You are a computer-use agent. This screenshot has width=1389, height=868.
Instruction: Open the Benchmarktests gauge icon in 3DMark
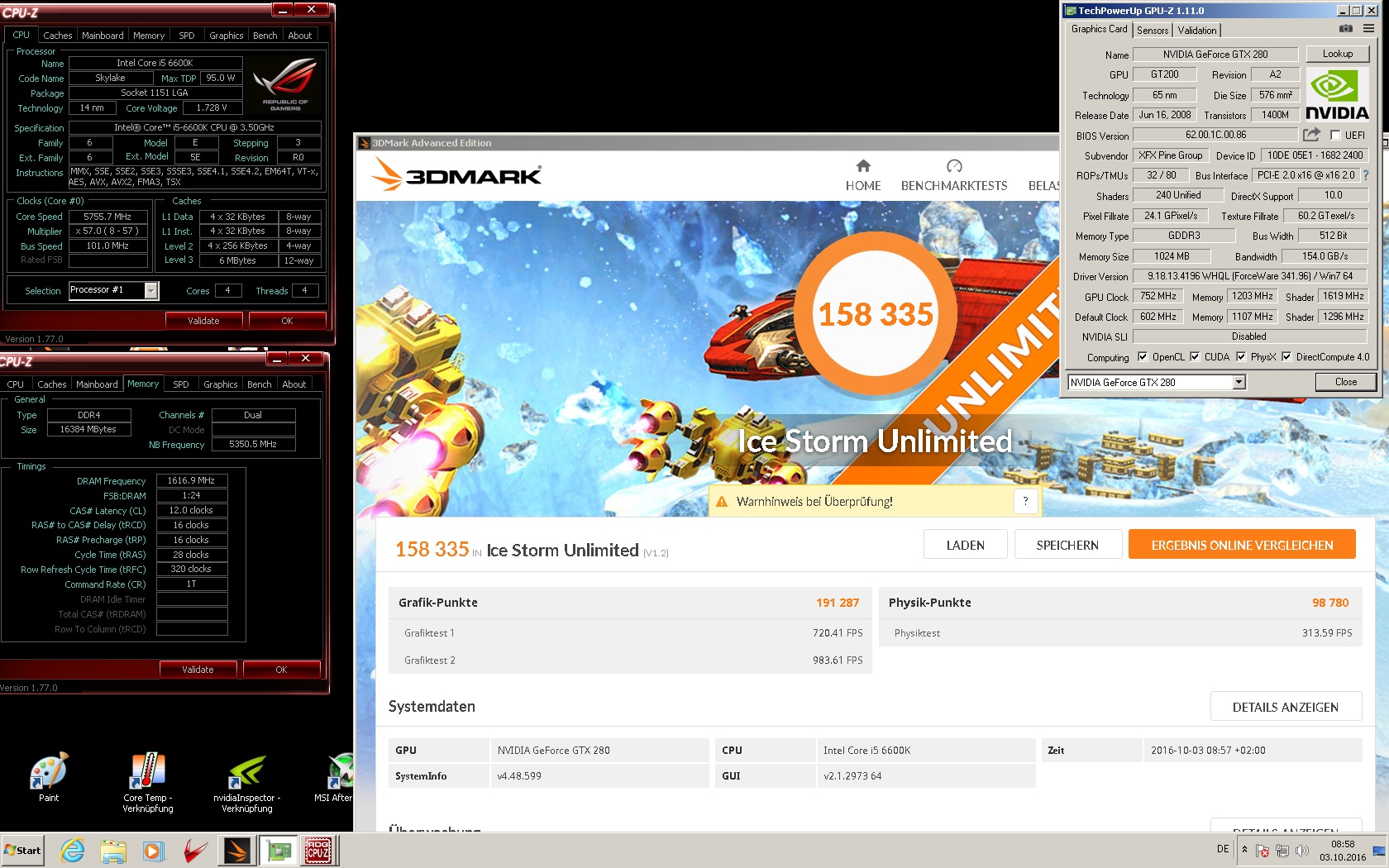pos(954,166)
